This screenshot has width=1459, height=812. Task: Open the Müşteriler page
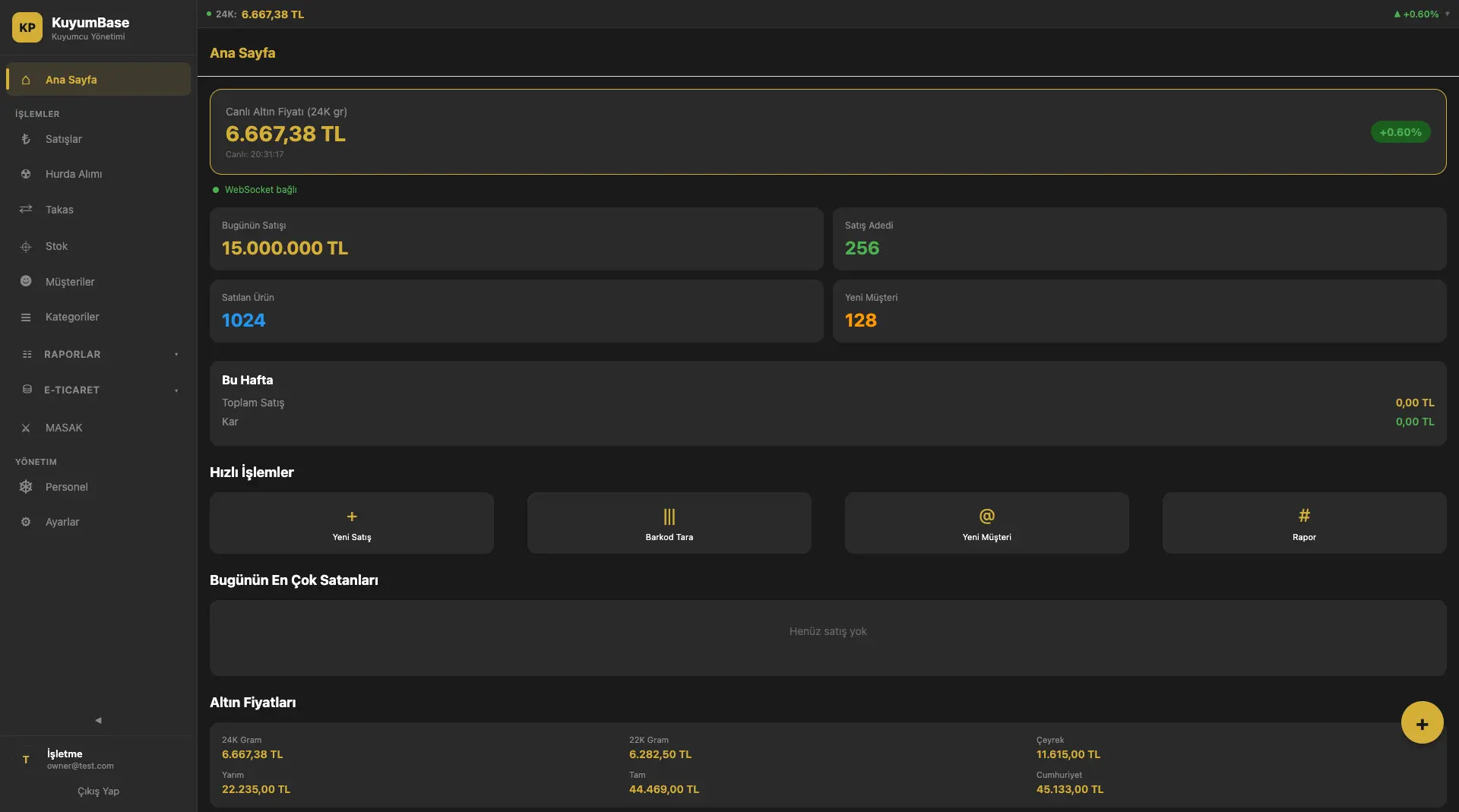coord(99,282)
